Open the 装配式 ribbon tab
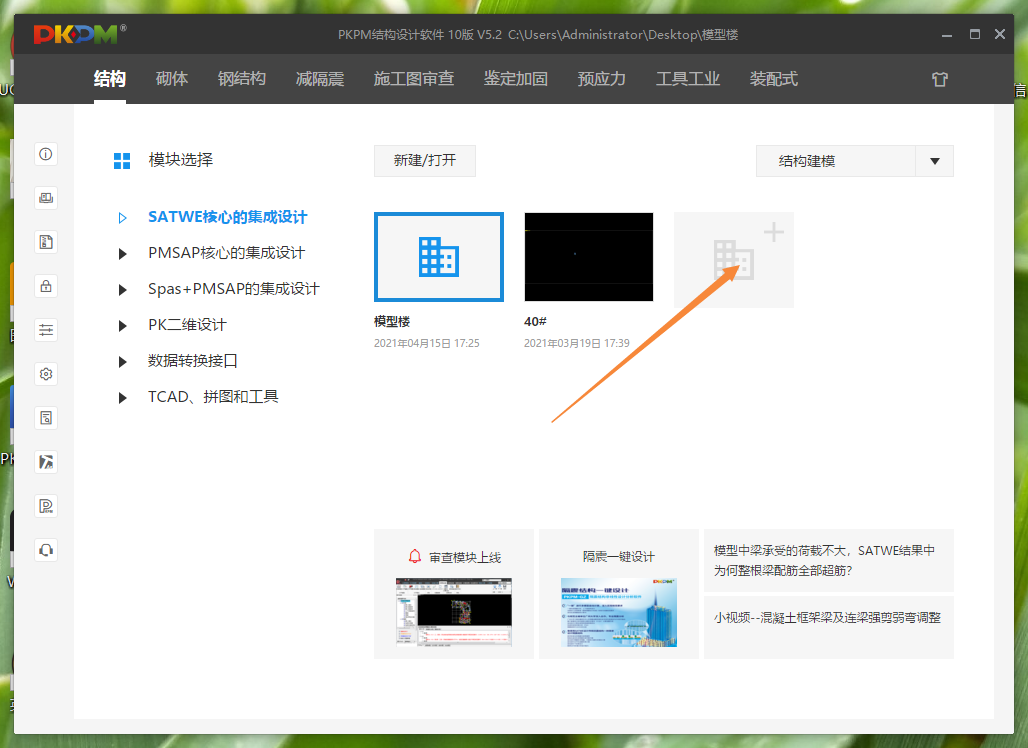 click(x=773, y=78)
